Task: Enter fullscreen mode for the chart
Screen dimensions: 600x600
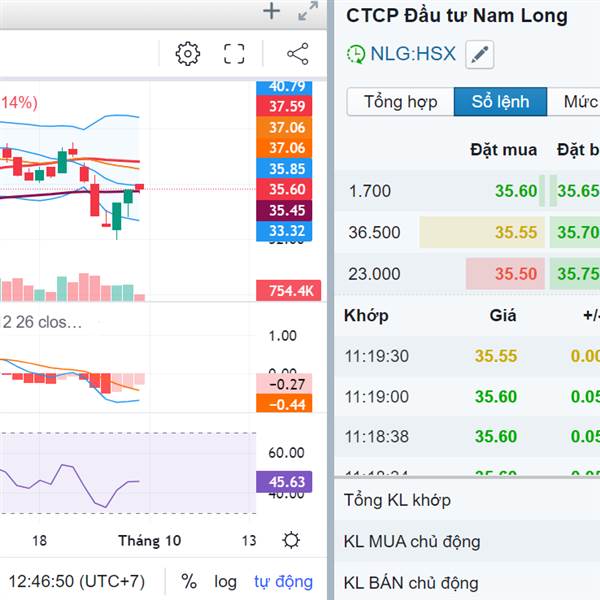Action: coord(234,54)
